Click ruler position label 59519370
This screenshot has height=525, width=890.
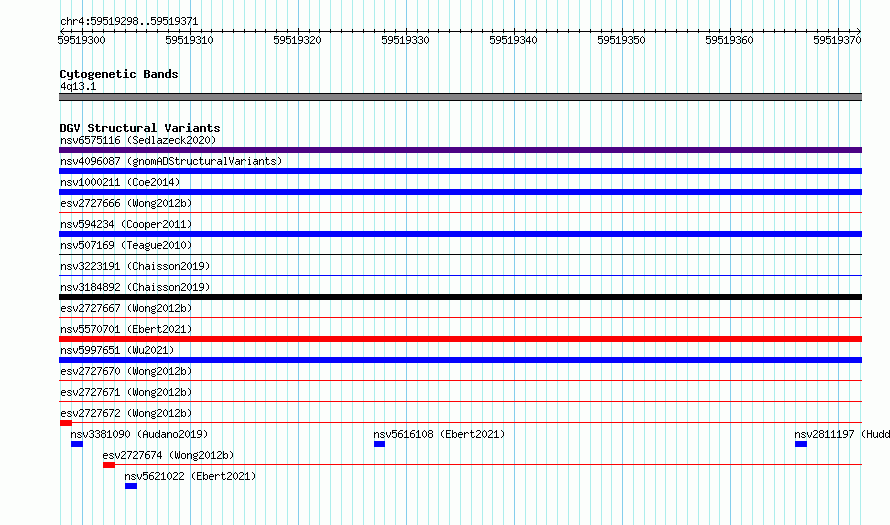837,40
